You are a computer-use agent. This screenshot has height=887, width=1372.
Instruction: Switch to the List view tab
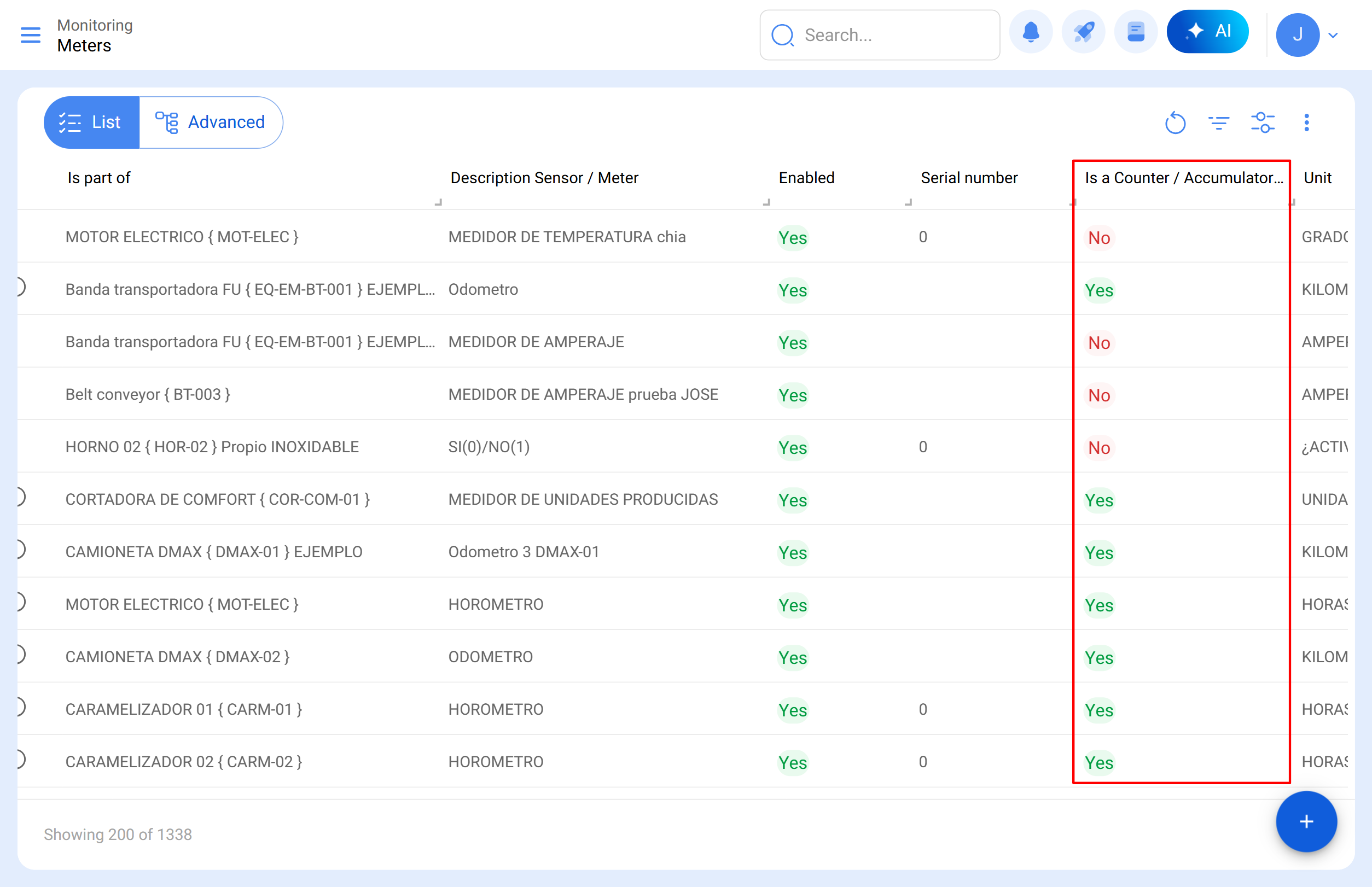(x=91, y=122)
